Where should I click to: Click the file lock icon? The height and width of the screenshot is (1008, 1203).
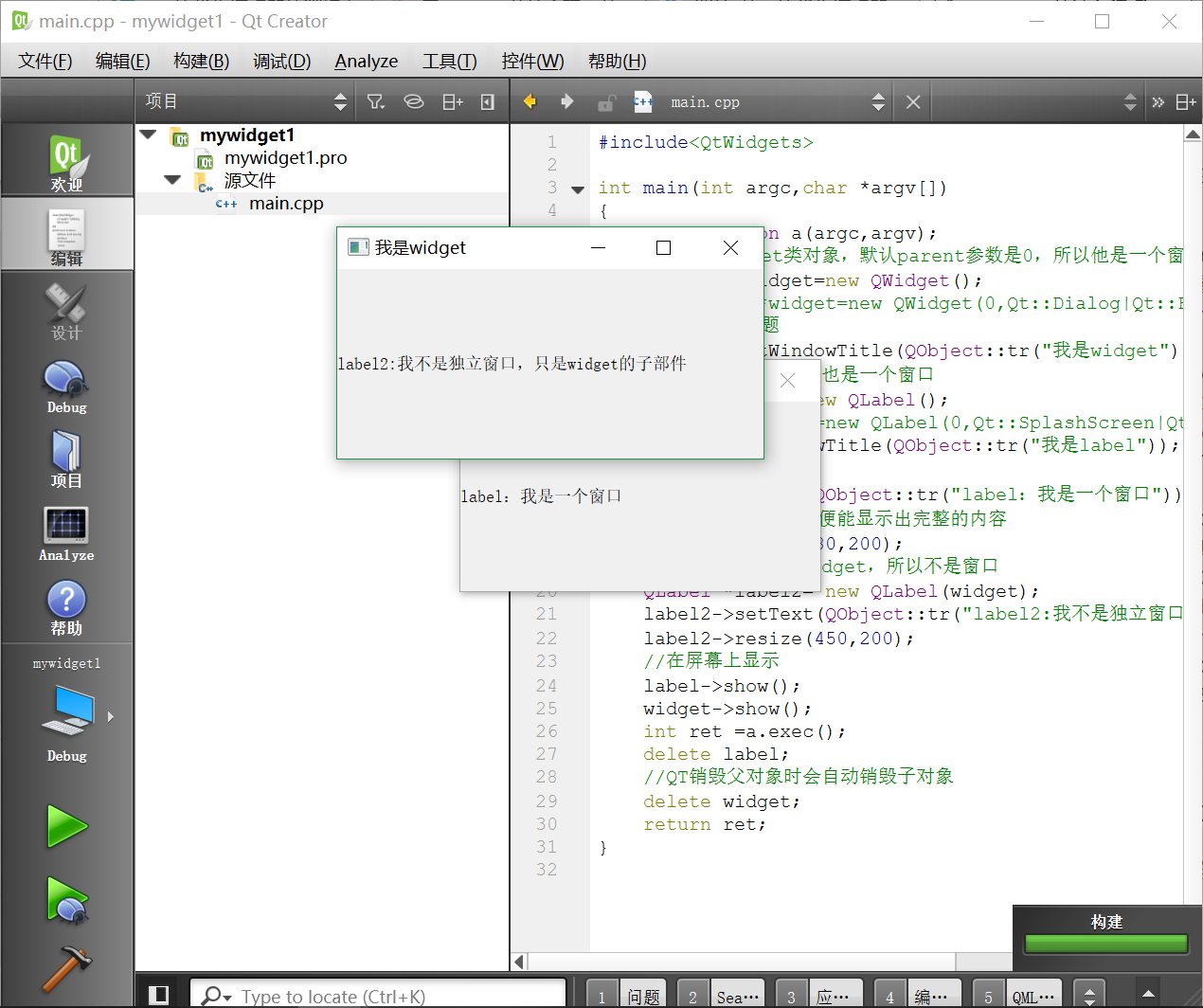tap(606, 101)
